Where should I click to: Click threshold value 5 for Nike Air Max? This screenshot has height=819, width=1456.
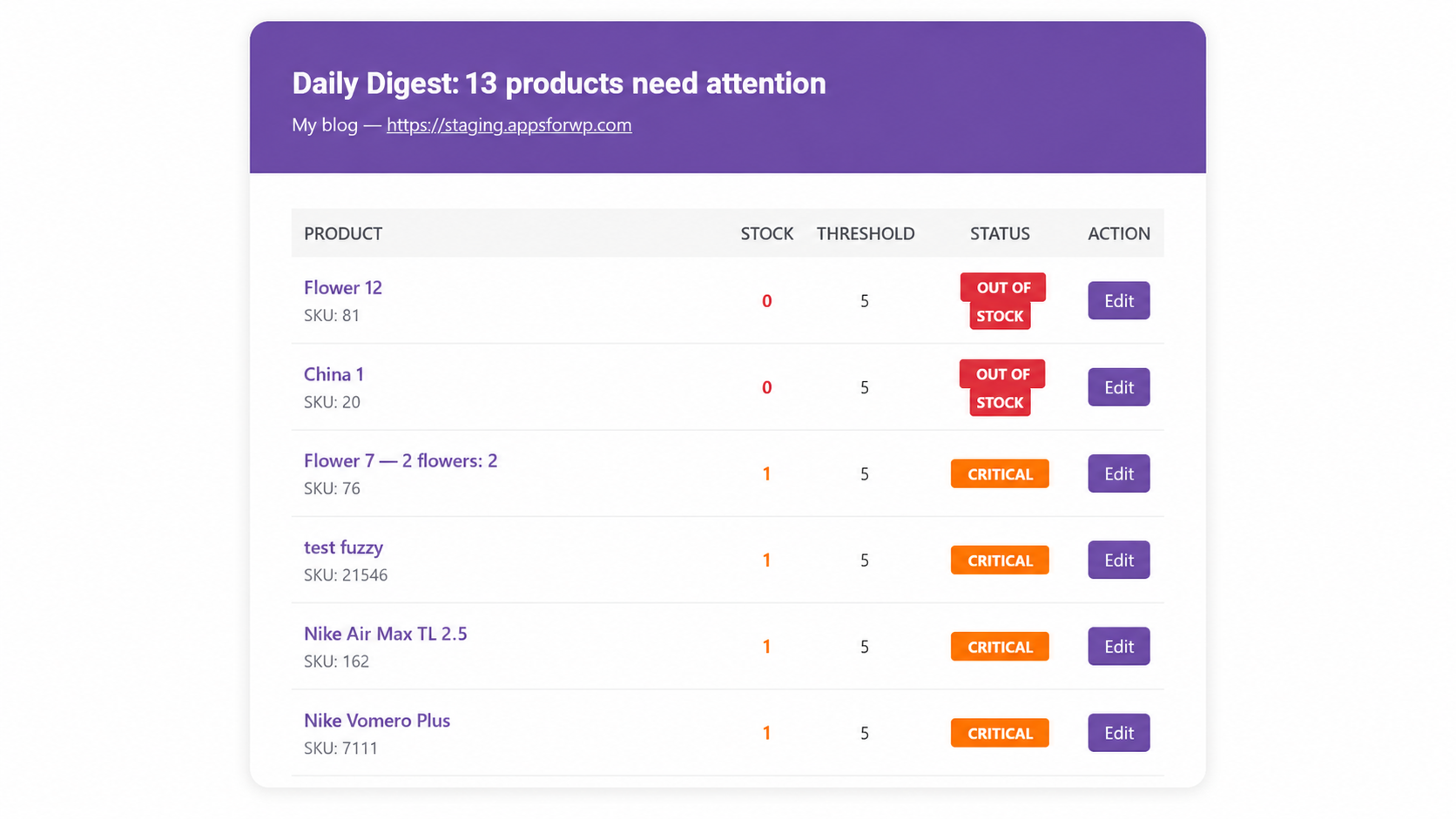[865, 647]
